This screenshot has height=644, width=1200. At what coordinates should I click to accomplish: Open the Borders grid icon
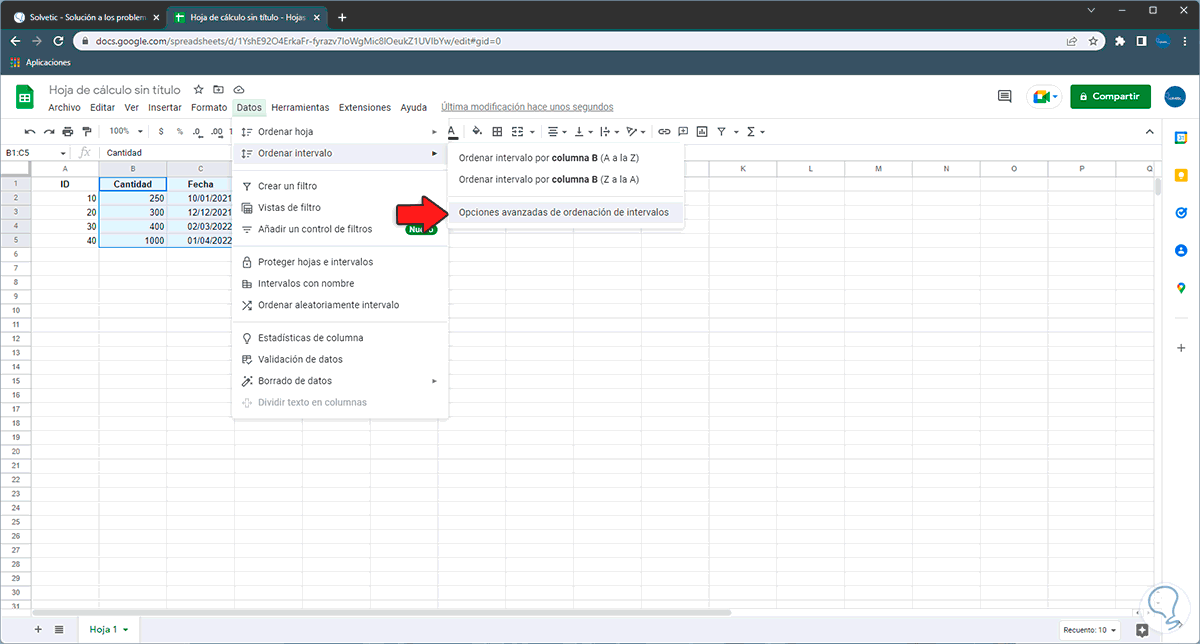click(497, 131)
